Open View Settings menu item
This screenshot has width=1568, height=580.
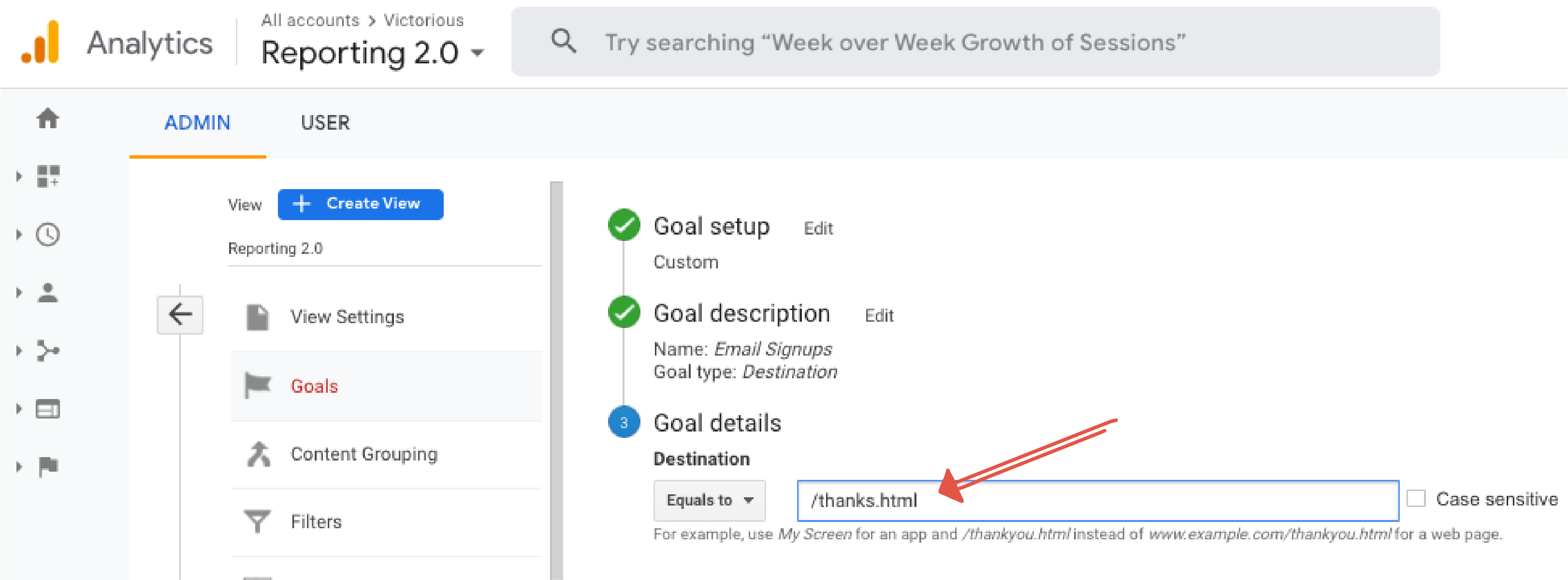[x=347, y=317]
